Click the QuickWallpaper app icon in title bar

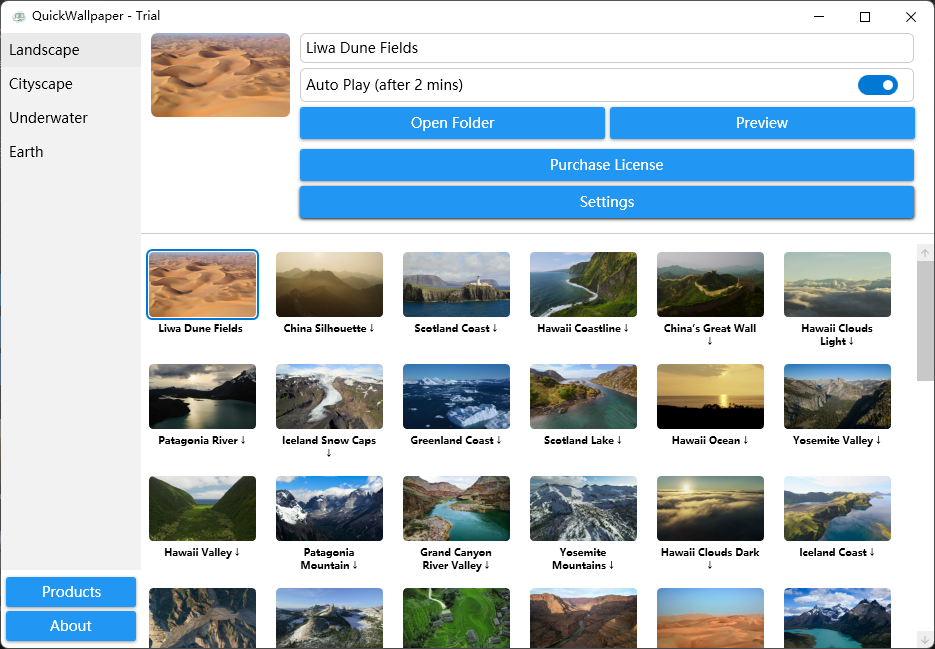[x=19, y=17]
